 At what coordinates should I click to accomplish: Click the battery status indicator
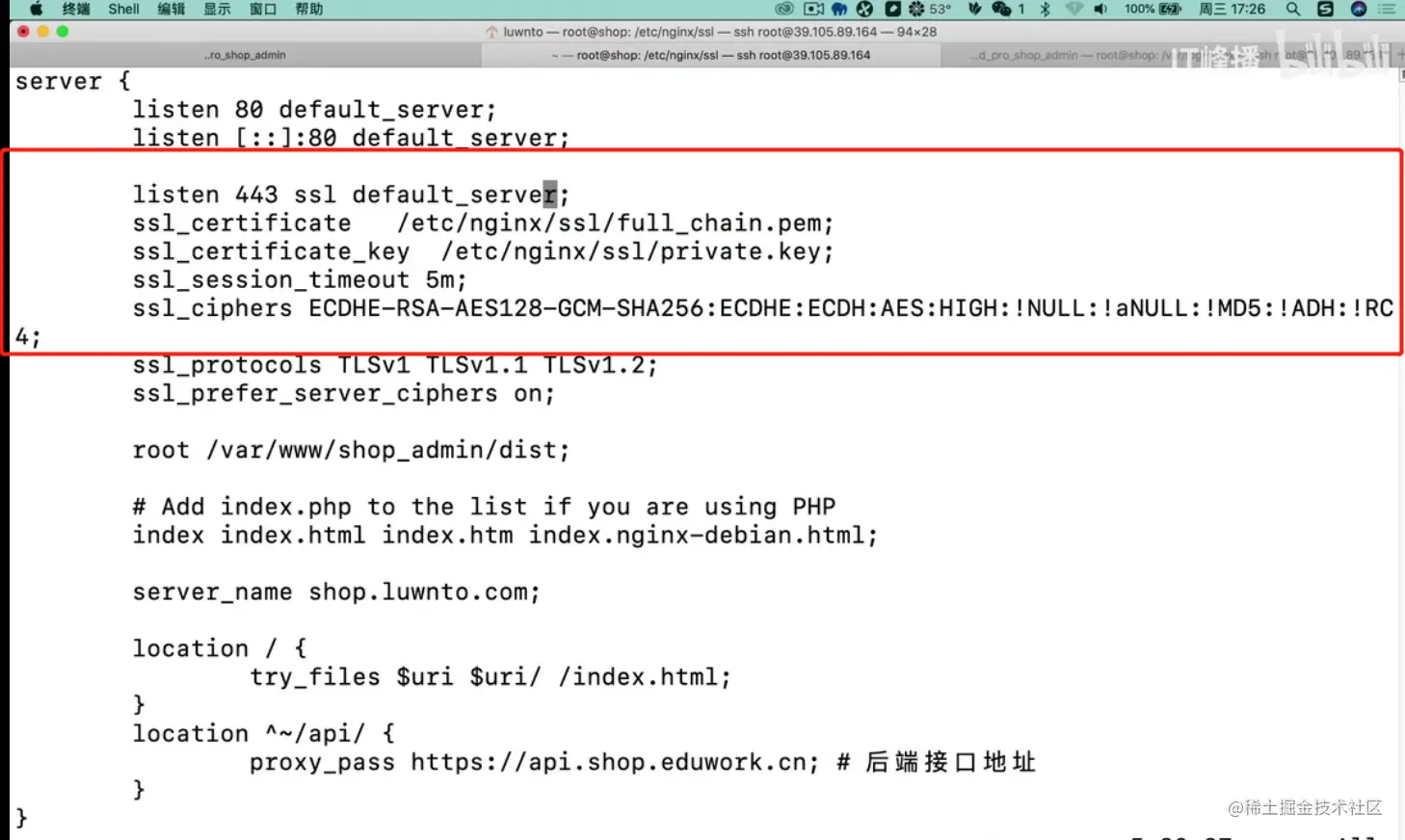tap(1153, 9)
